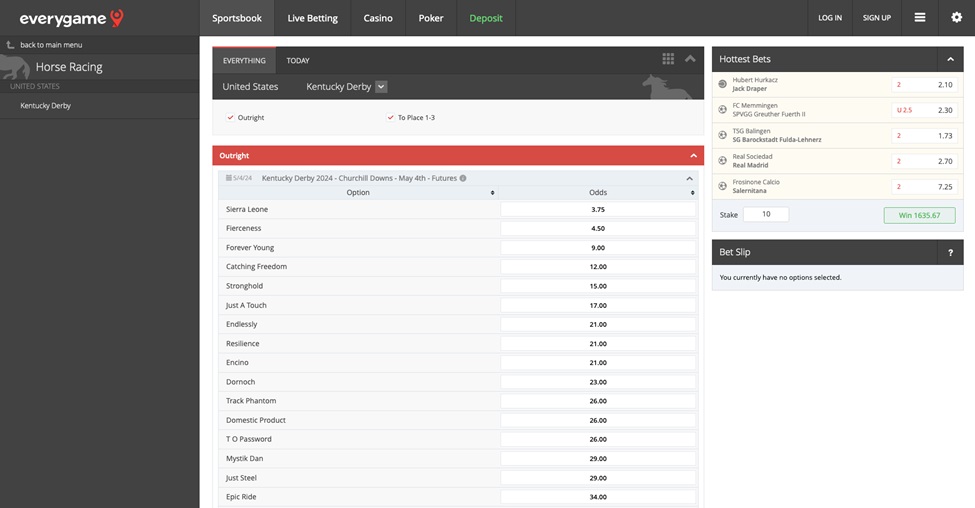Uncheck the To Place 1-3 checkbox
The image size is (975, 508).
coord(390,118)
